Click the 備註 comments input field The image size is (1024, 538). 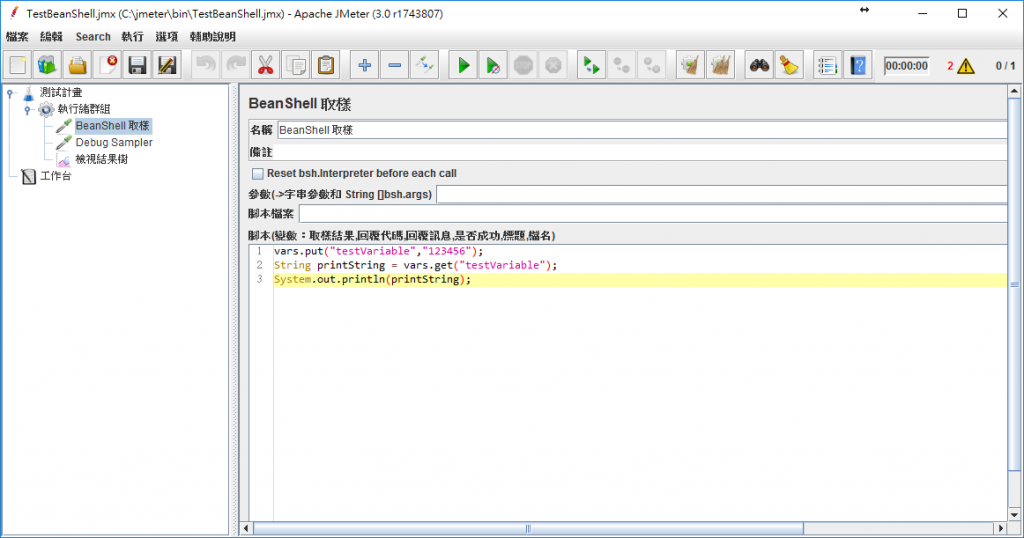coord(642,152)
